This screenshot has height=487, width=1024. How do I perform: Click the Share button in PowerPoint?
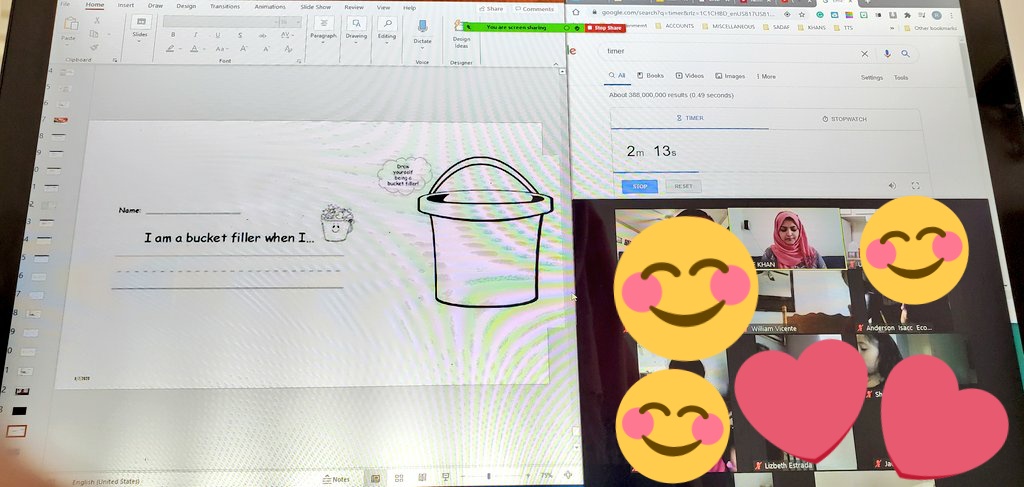pyautogui.click(x=491, y=9)
